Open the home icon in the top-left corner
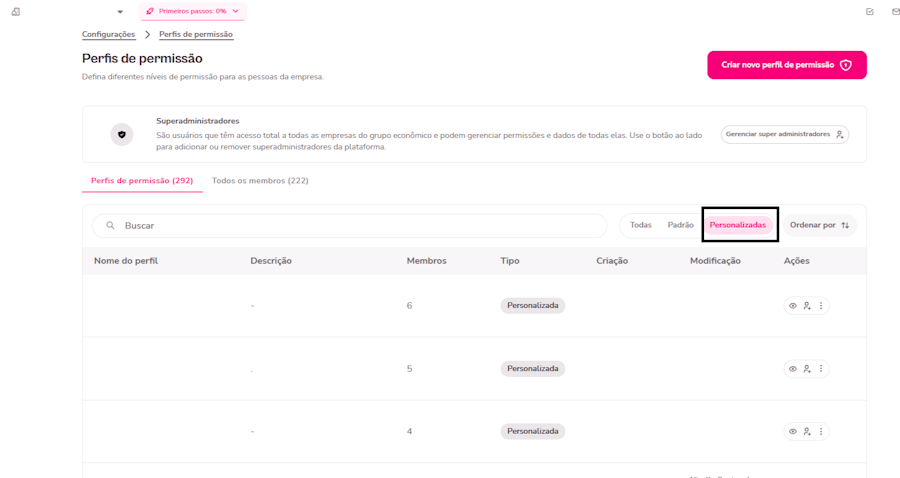 [x=15, y=11]
